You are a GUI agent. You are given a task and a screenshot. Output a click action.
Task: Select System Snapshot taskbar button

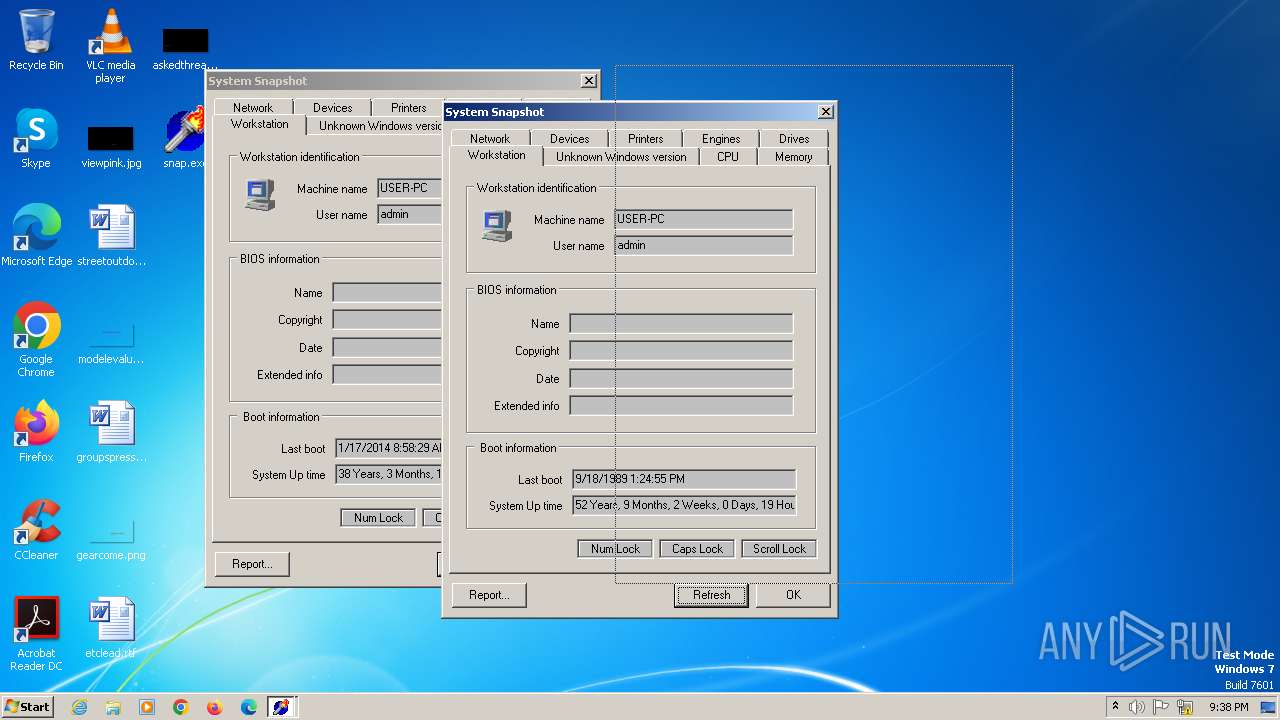(281, 707)
